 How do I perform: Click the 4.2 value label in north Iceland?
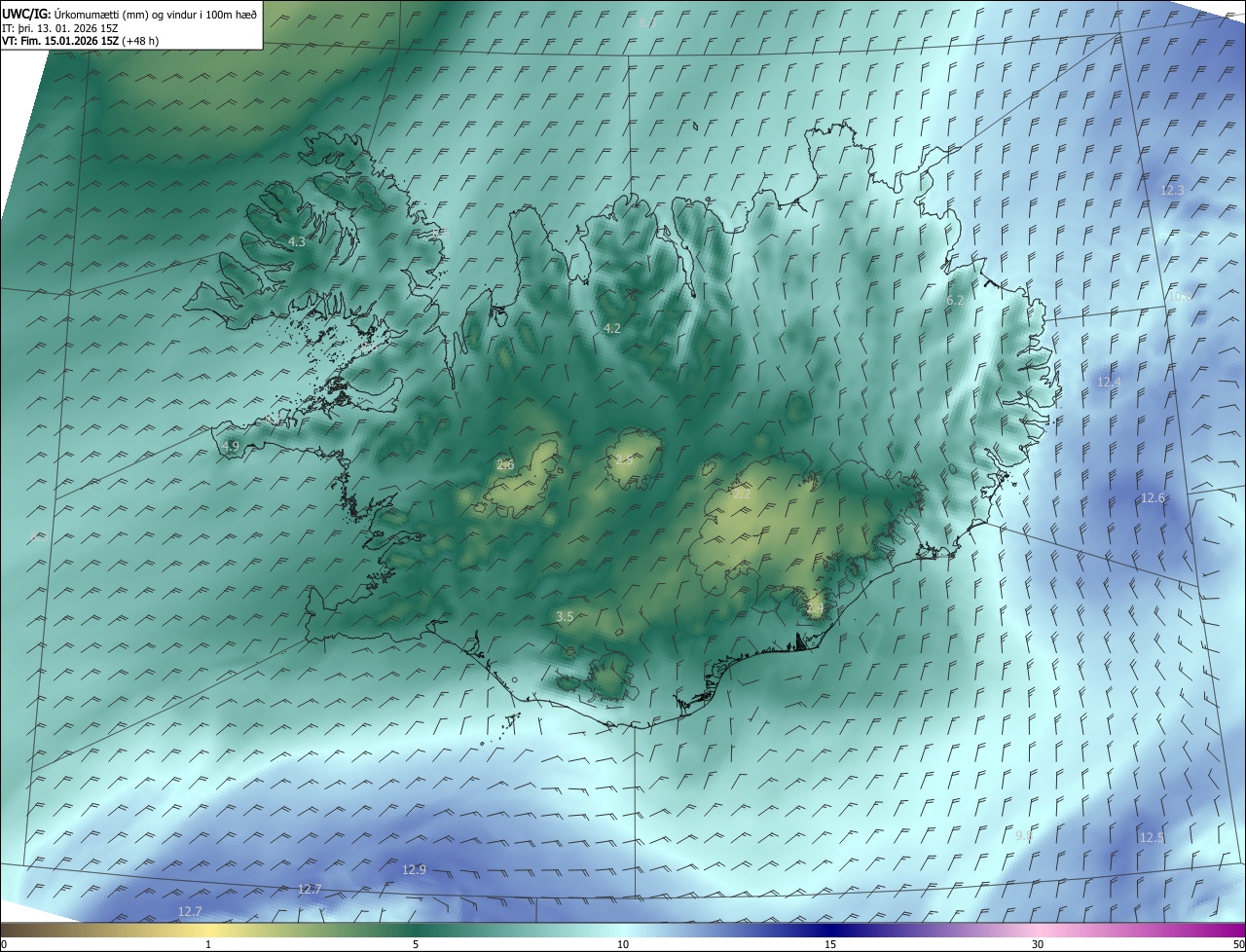tap(612, 329)
